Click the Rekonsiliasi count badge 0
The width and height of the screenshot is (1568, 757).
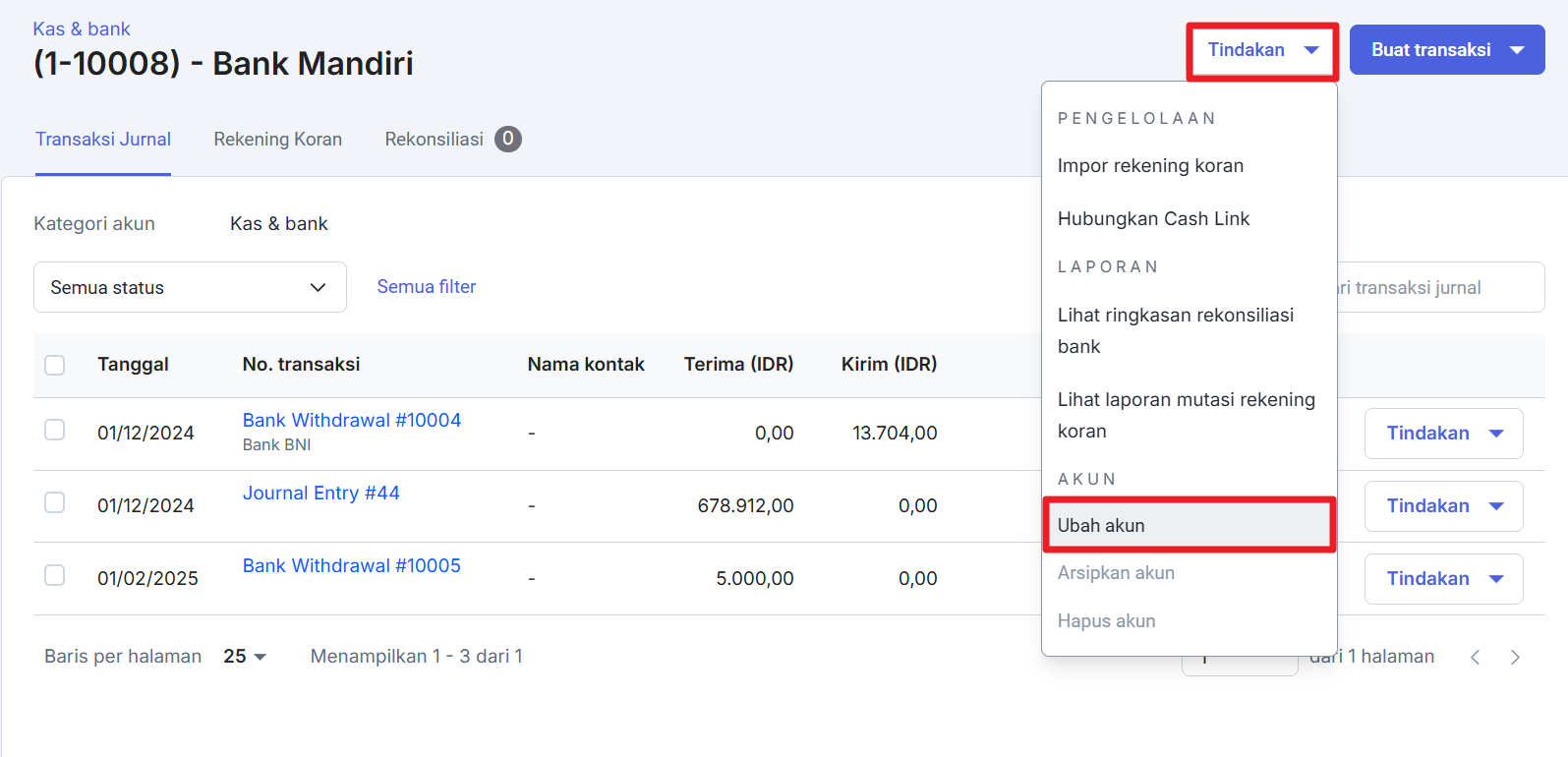click(508, 139)
